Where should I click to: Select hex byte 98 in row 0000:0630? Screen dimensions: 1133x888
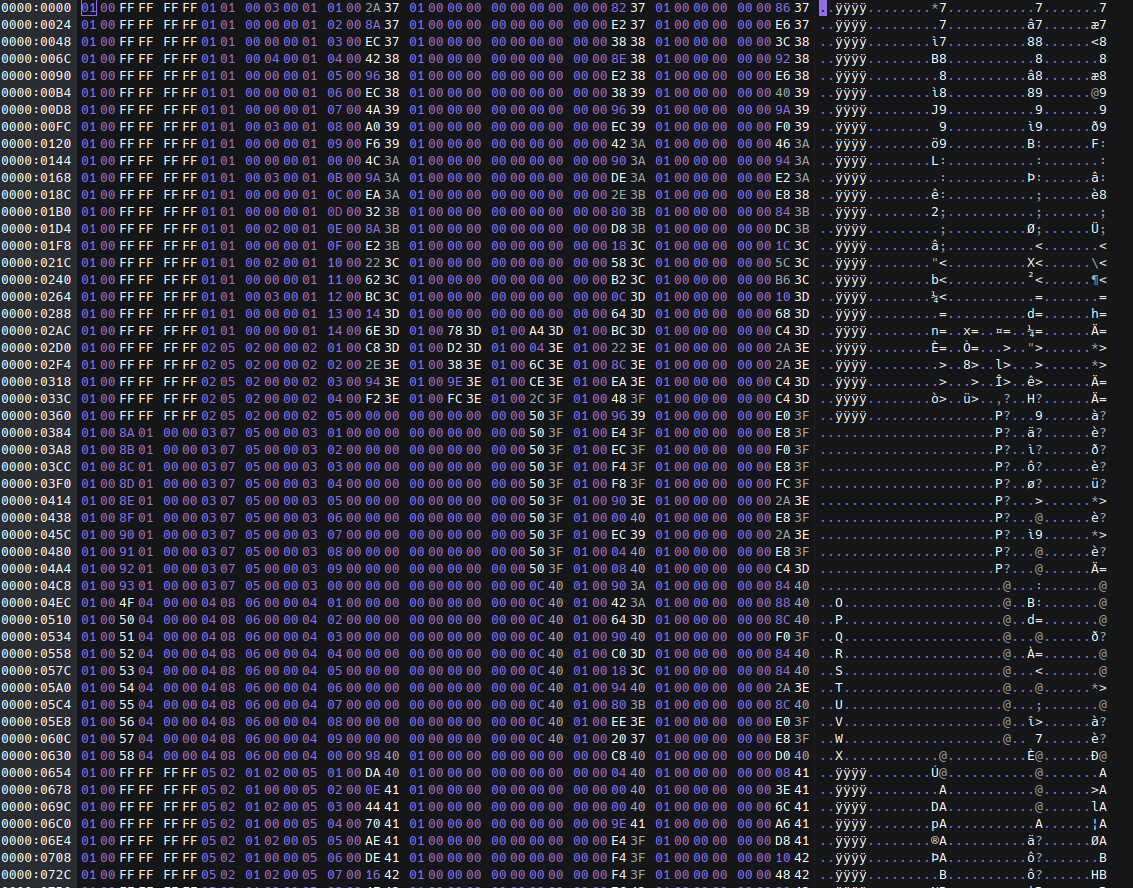point(373,756)
